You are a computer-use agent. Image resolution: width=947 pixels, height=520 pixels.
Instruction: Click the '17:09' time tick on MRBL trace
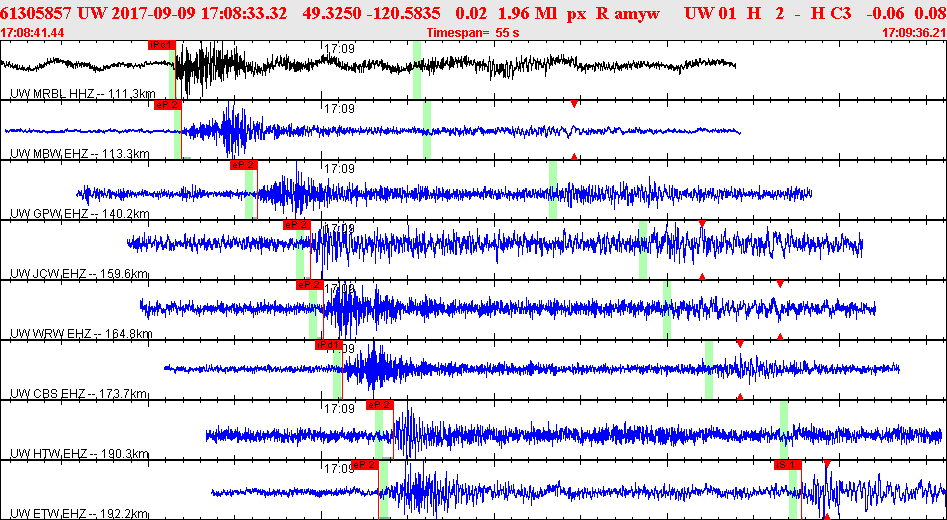339,48
